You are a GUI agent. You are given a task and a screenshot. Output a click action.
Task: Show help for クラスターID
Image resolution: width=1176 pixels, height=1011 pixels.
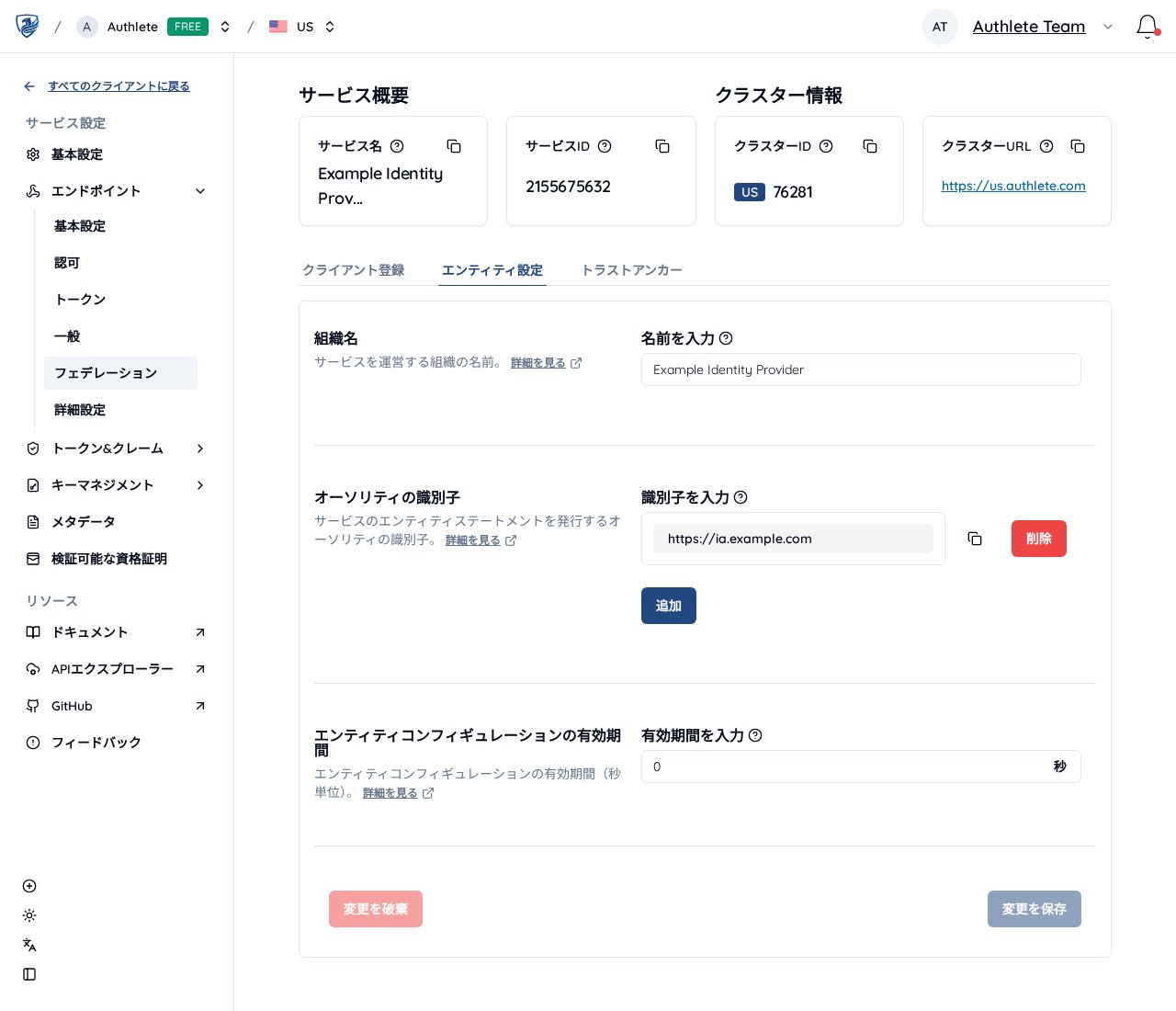point(826,146)
